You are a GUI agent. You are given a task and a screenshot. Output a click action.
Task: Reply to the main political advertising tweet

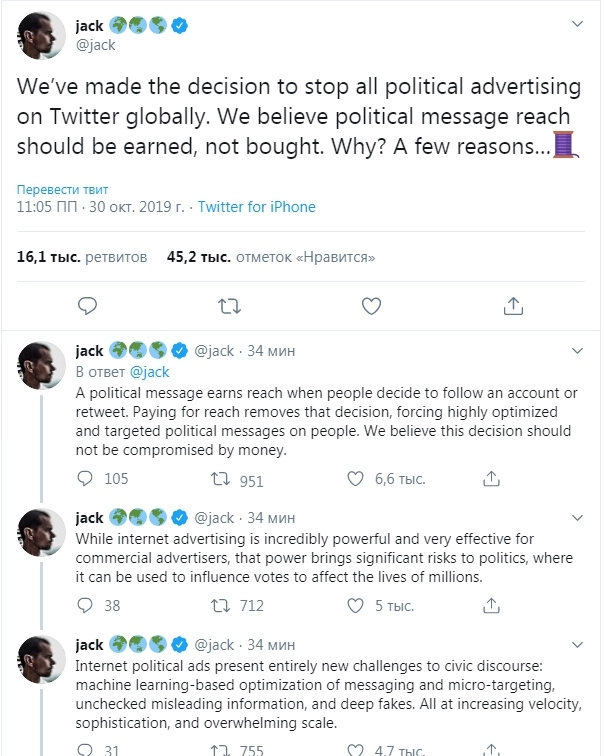point(87,305)
